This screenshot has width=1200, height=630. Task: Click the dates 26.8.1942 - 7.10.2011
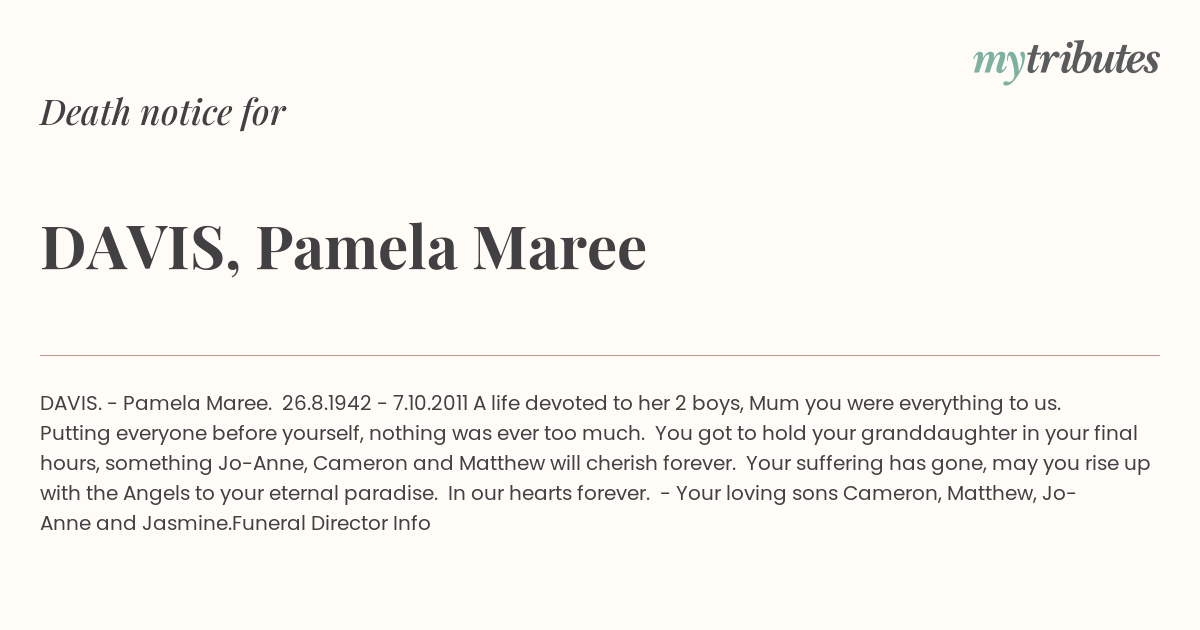375,403
